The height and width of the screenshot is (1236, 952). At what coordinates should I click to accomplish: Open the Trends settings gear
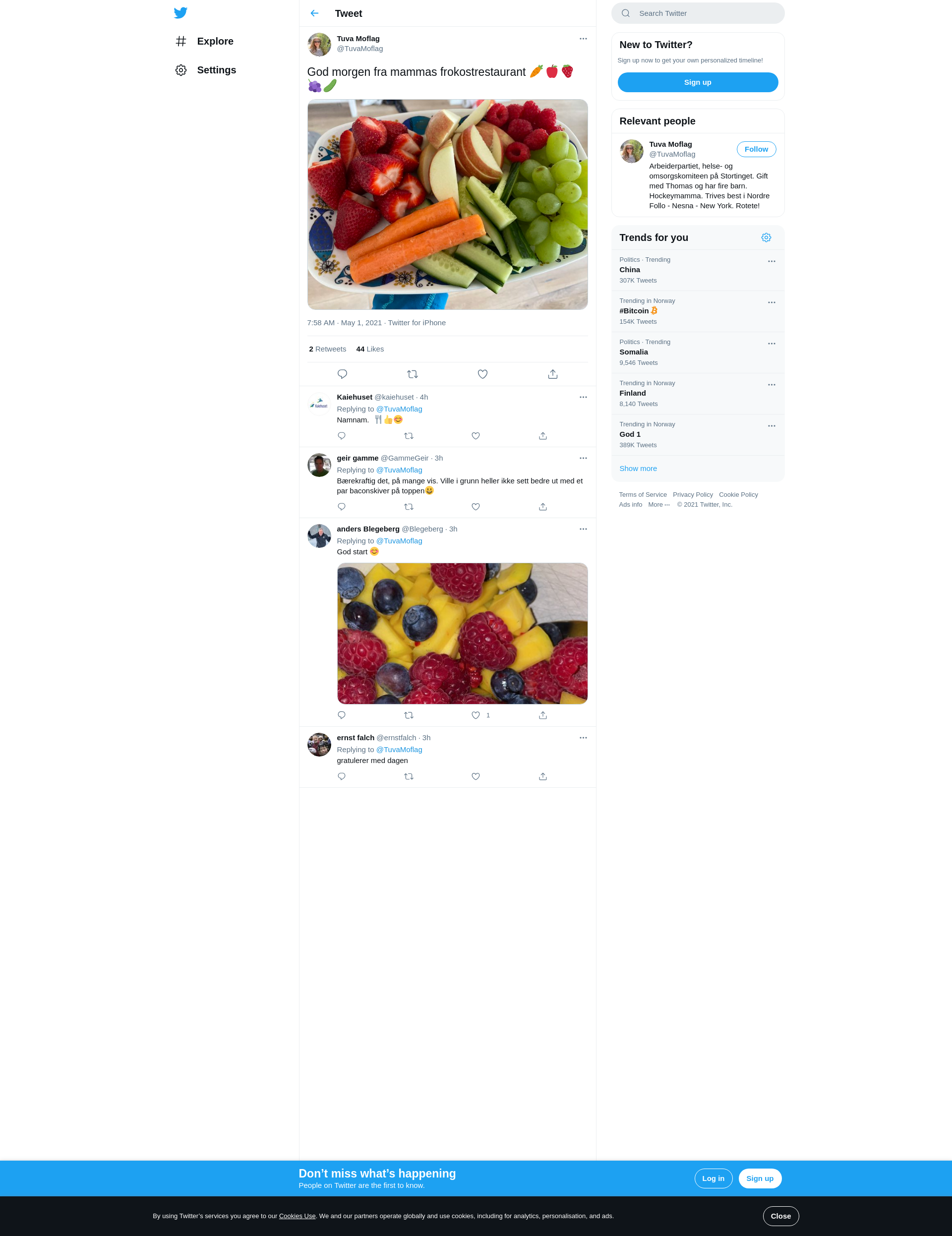coord(767,237)
